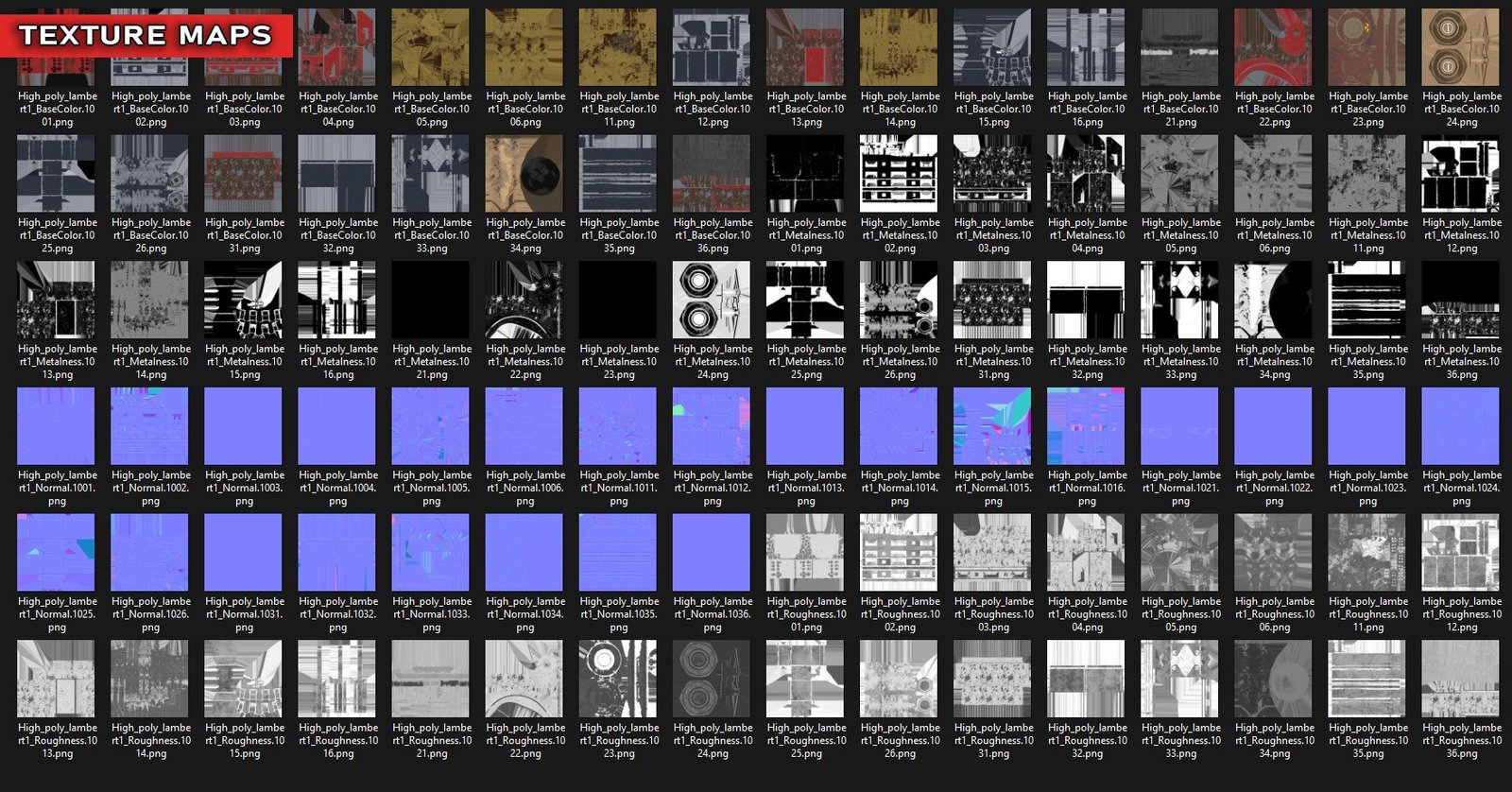Open the Roughness.1023 thumbnail
The width and height of the screenshot is (1512, 792).
click(x=618, y=680)
